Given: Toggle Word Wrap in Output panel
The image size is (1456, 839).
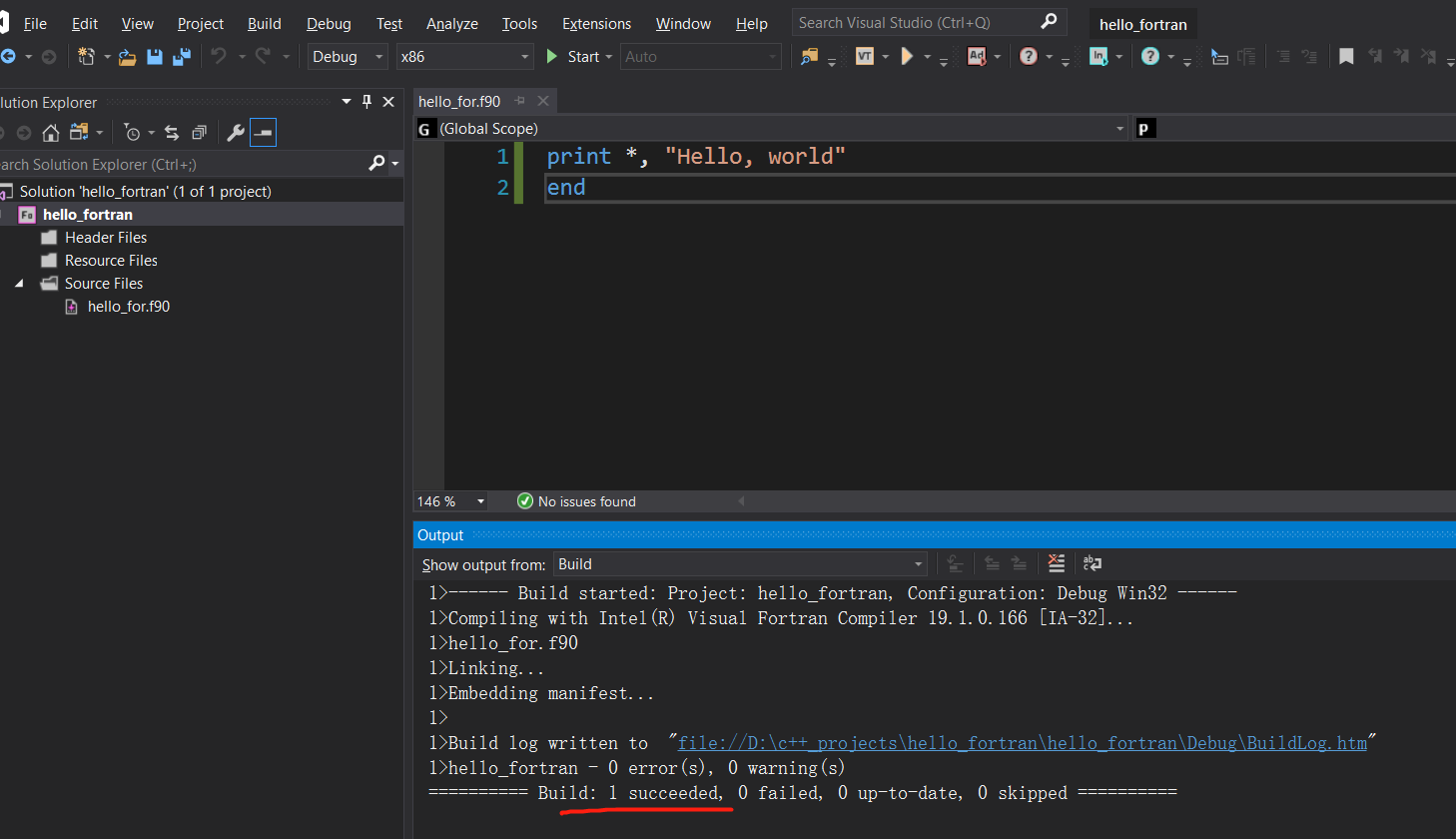Looking at the screenshot, I should tap(1092, 564).
